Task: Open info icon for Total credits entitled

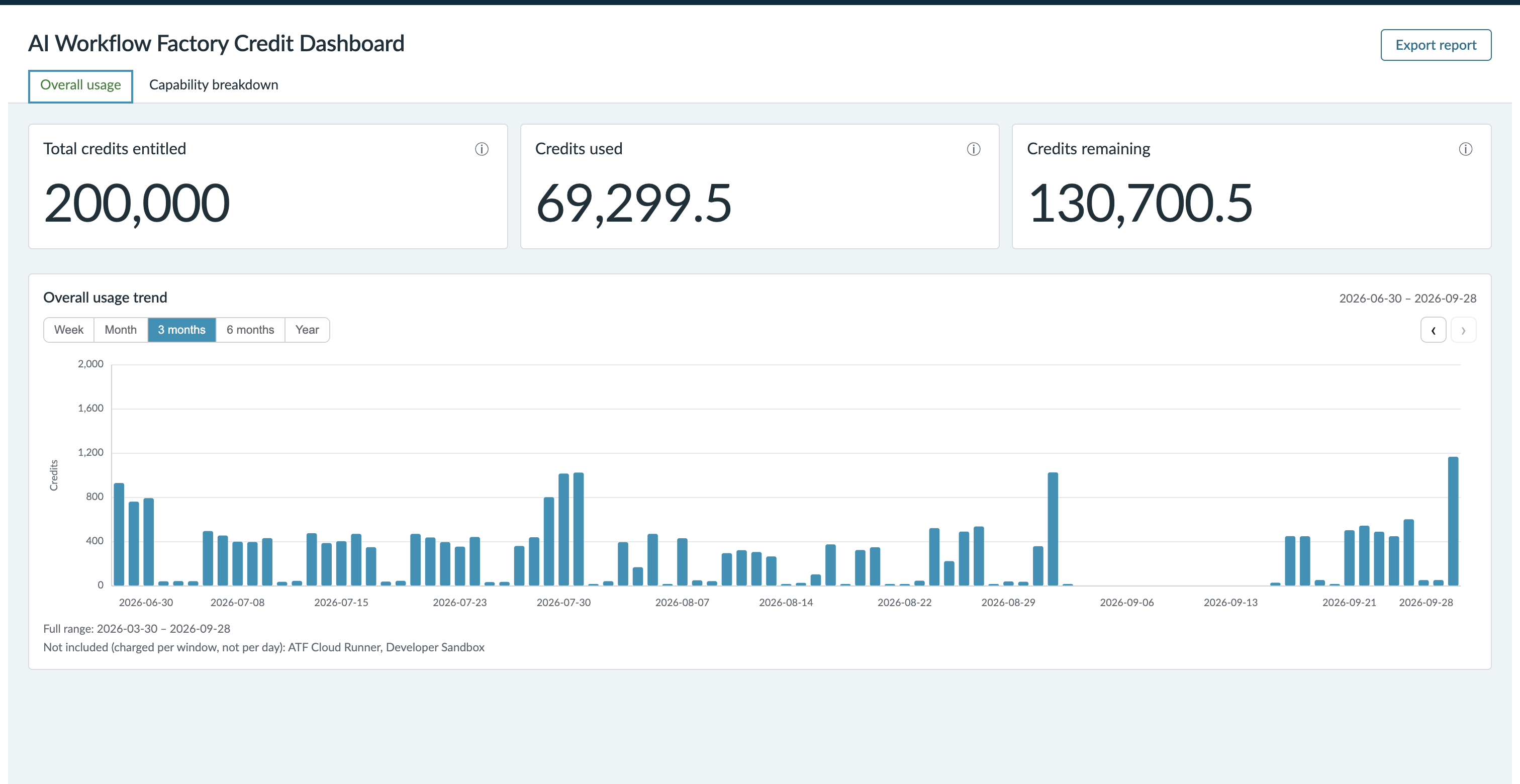Action: click(482, 149)
